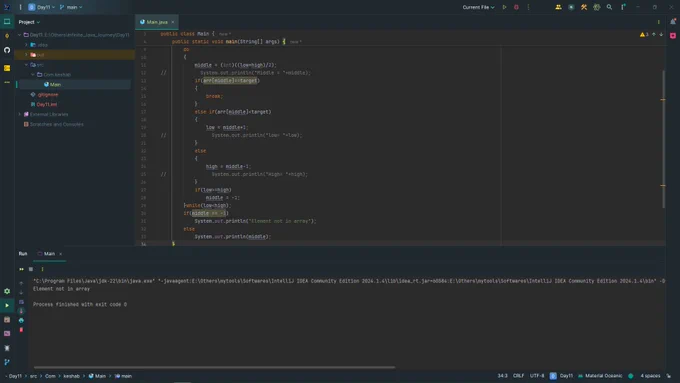Start debugging with the red bug icon
The height and width of the screenshot is (383, 680).
coord(516,7)
